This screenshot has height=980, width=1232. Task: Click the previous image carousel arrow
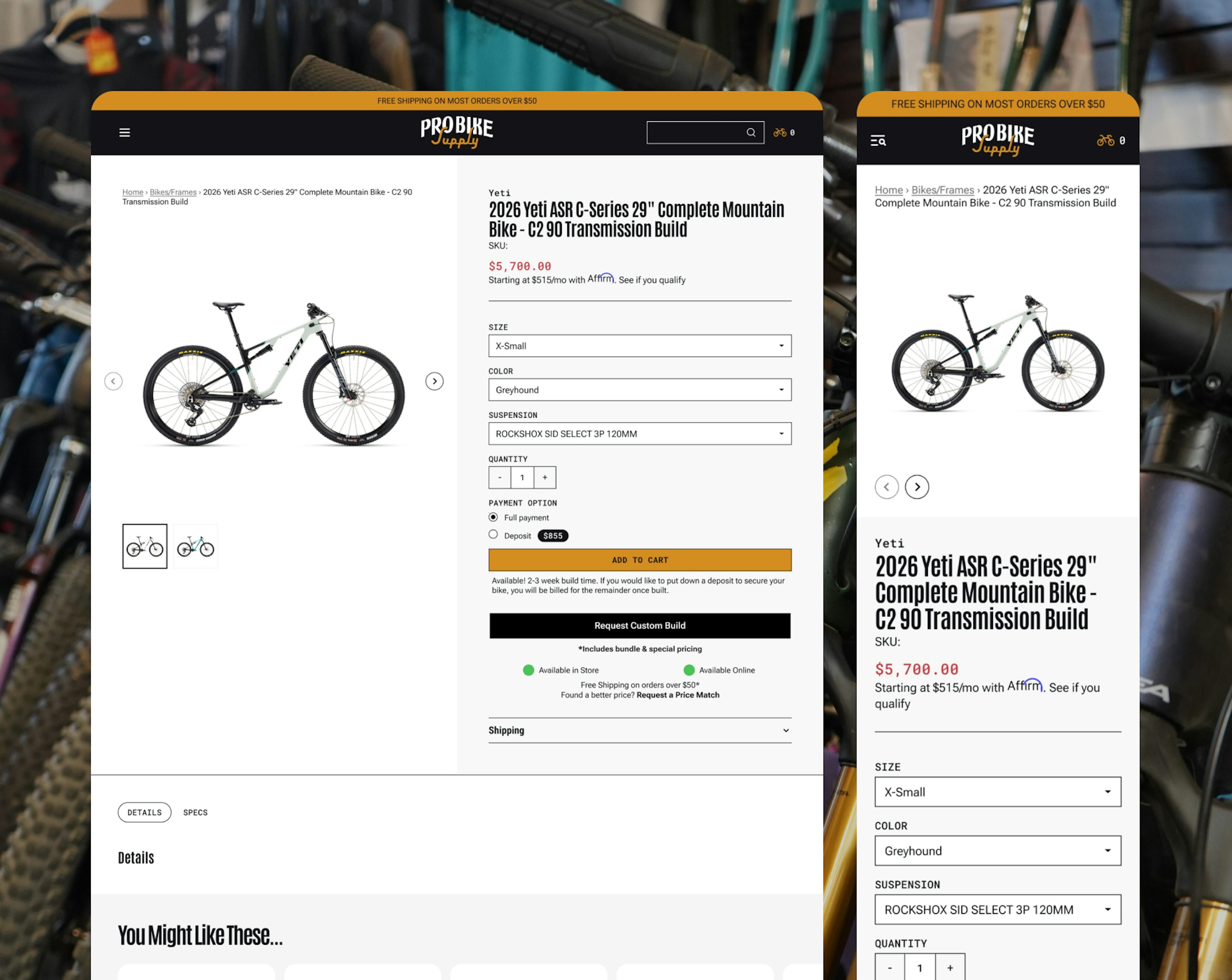(114, 381)
